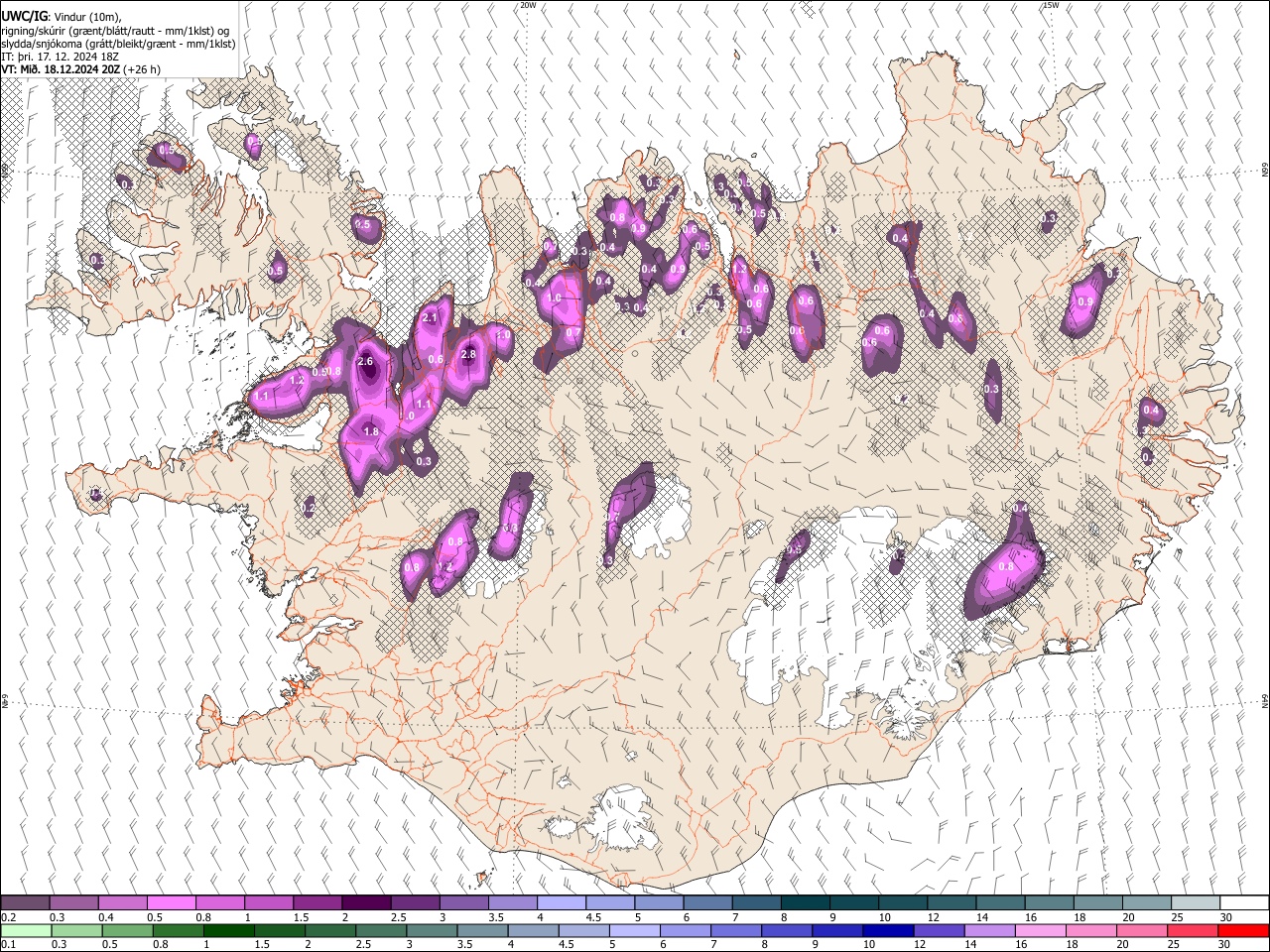Select the gray-green 3 swatch in rain scale

point(431,931)
